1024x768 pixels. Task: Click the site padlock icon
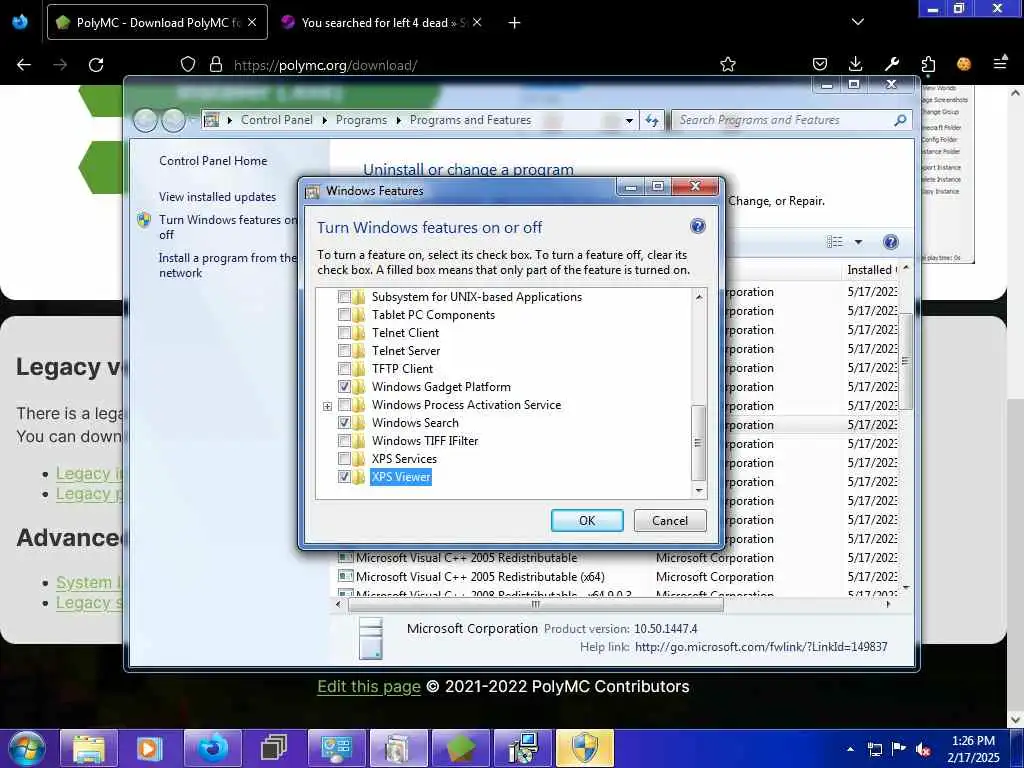216,64
